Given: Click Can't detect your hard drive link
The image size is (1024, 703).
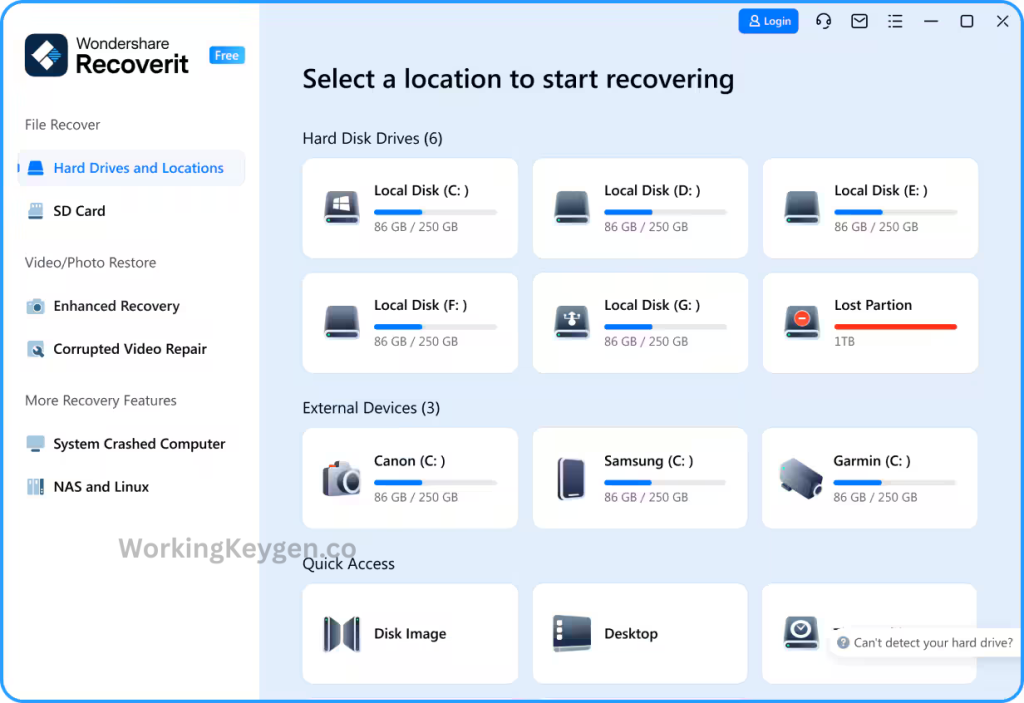Looking at the screenshot, I should click(x=930, y=643).
